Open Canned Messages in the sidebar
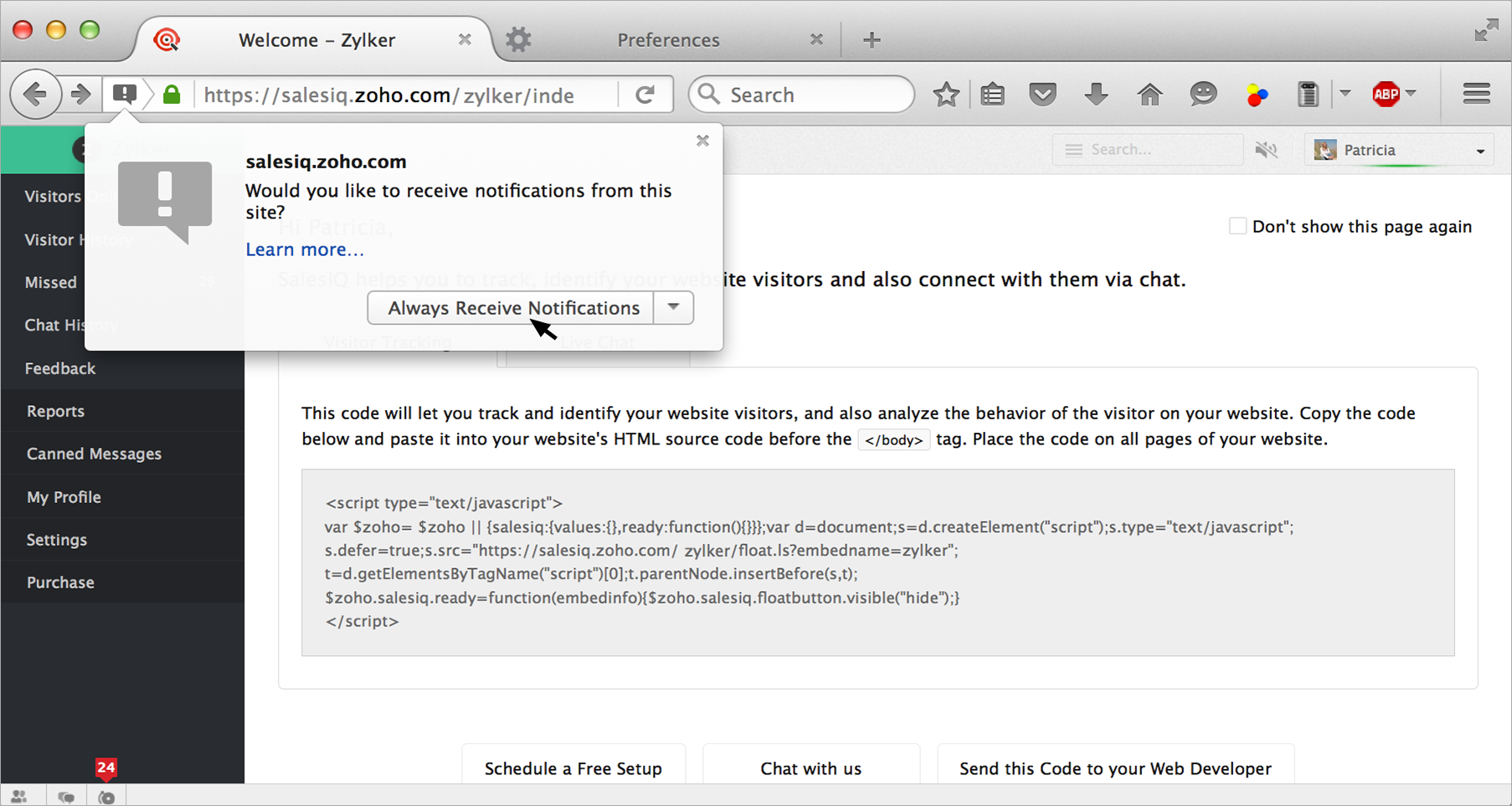Image resolution: width=1512 pixels, height=806 pixels. pos(94,454)
